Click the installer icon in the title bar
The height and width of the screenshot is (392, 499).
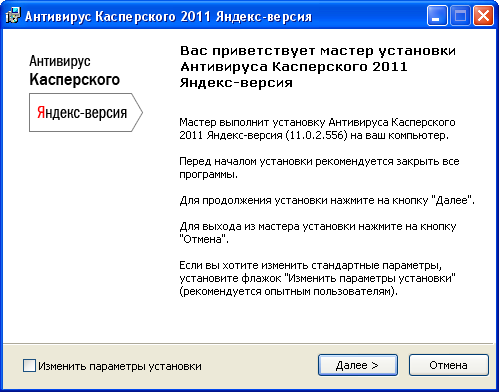coord(13,16)
